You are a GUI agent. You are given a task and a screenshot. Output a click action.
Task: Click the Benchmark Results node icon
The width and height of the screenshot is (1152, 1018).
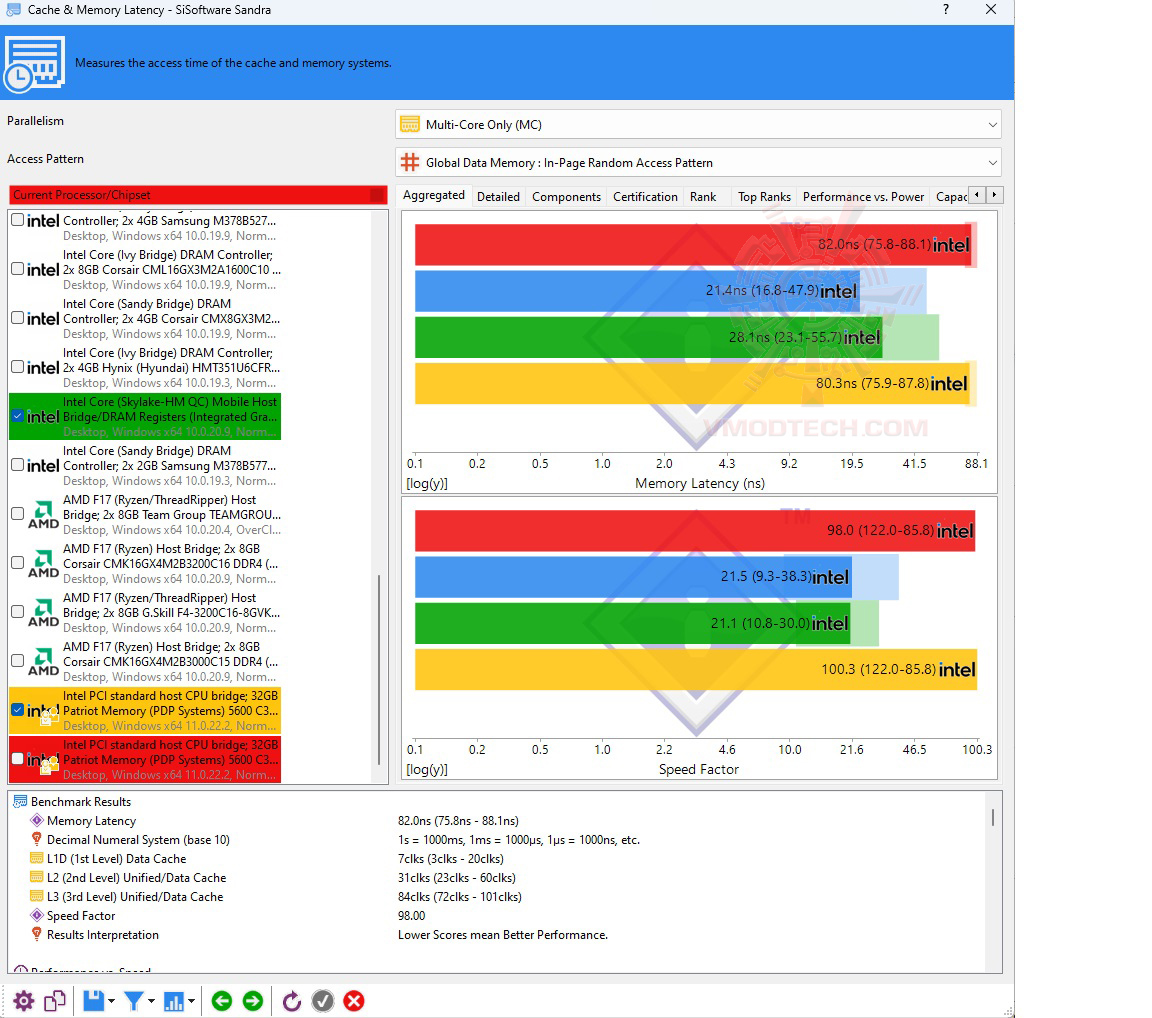click(x=20, y=801)
